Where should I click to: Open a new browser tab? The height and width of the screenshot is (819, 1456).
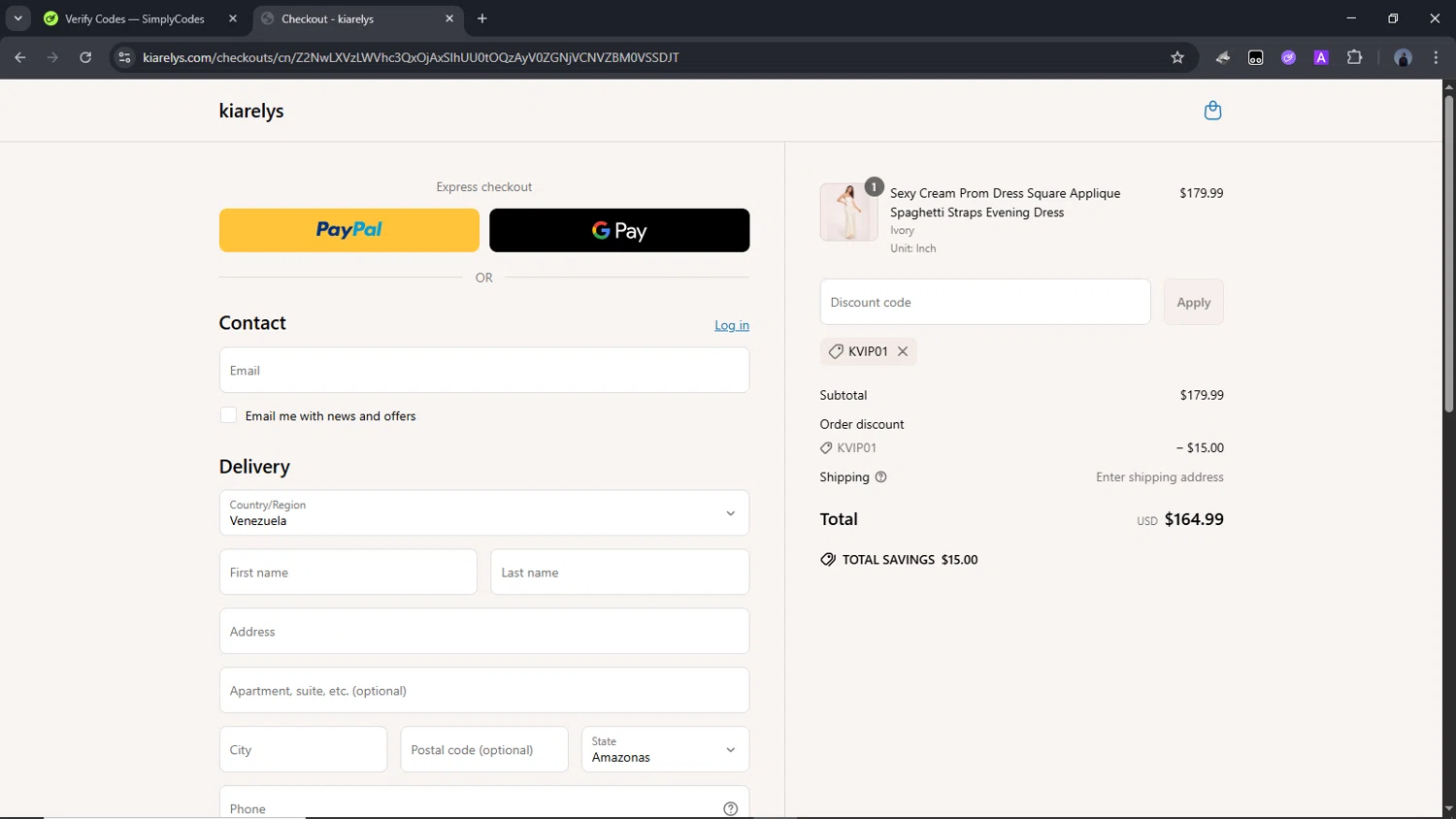tap(482, 18)
